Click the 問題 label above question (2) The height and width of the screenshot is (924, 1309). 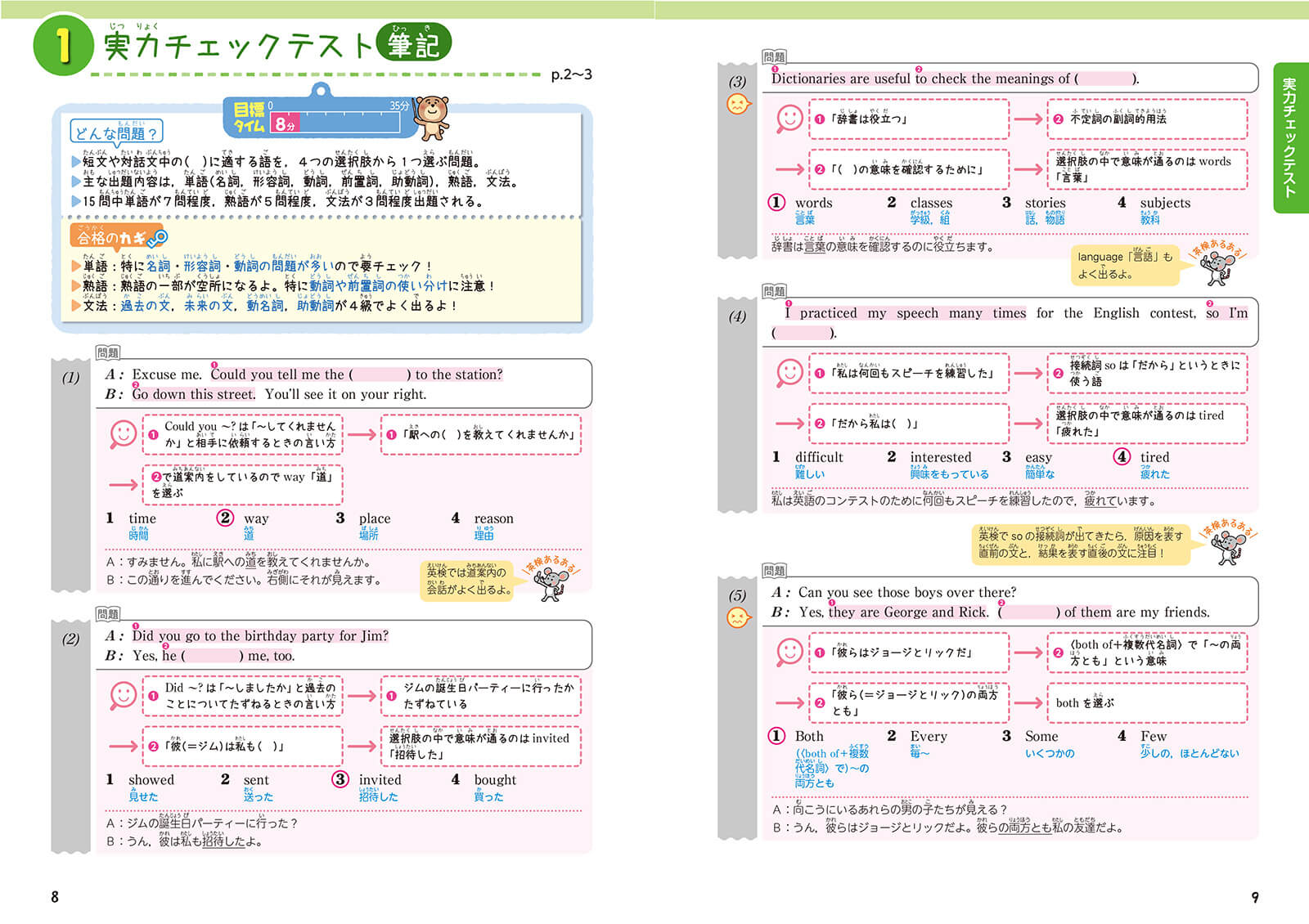(108, 614)
